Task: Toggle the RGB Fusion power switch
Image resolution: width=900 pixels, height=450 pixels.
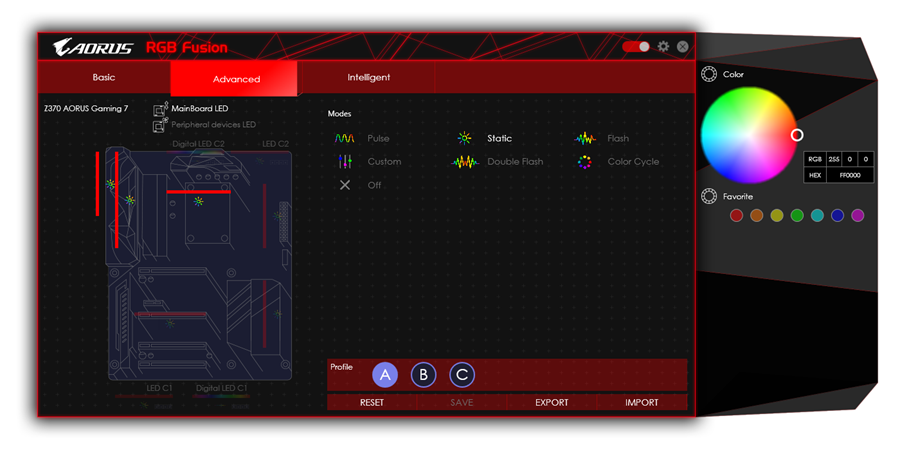Action: pyautogui.click(x=635, y=47)
